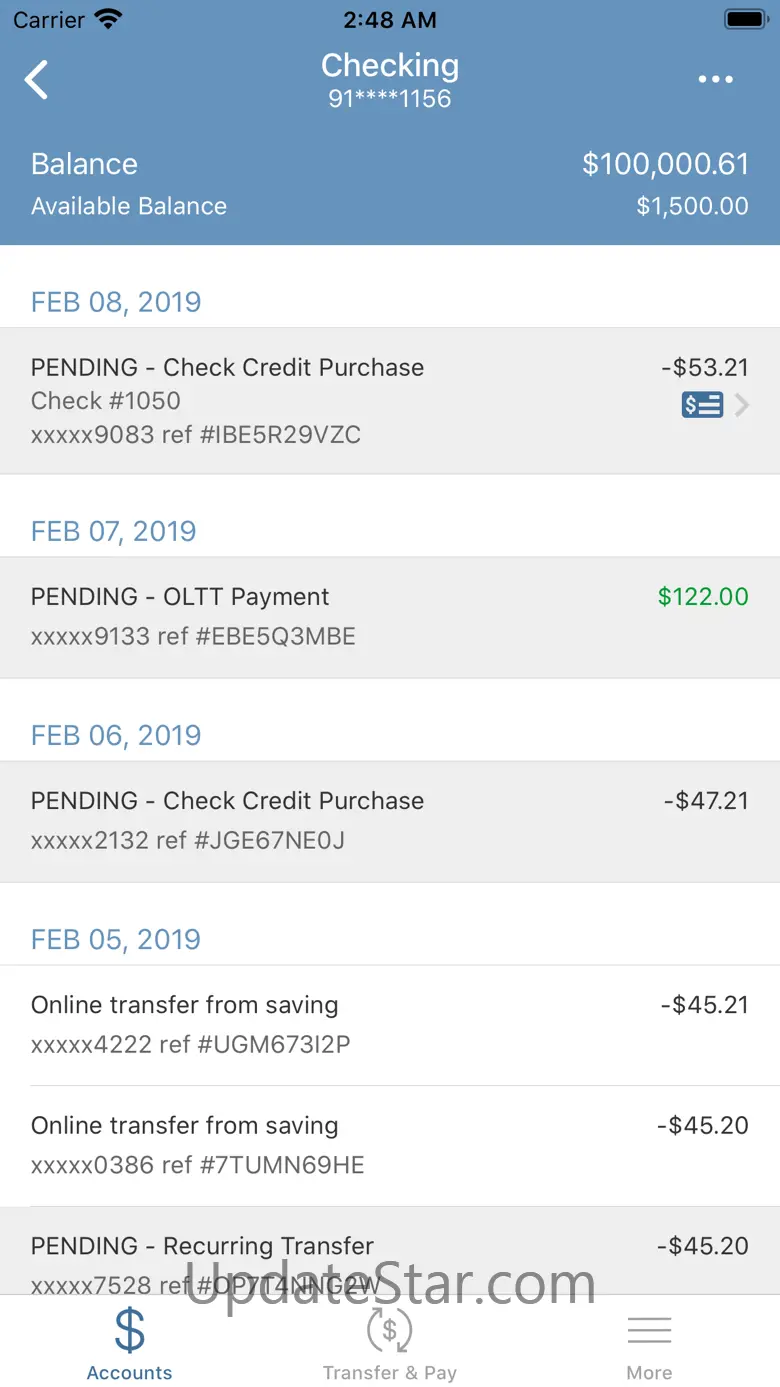Open the three-dot options menu
Viewport: 780px width, 1387px height.
pyautogui.click(x=716, y=80)
